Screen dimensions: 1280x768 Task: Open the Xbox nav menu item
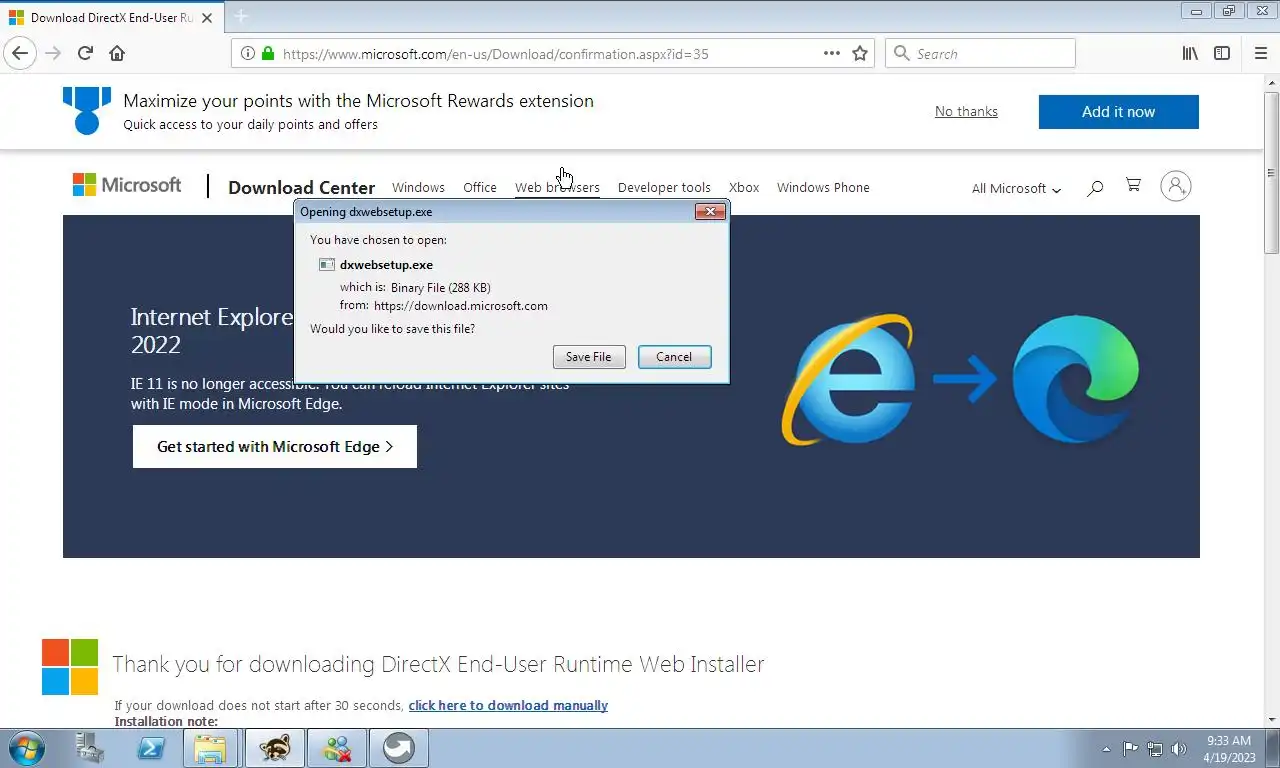pyautogui.click(x=744, y=187)
